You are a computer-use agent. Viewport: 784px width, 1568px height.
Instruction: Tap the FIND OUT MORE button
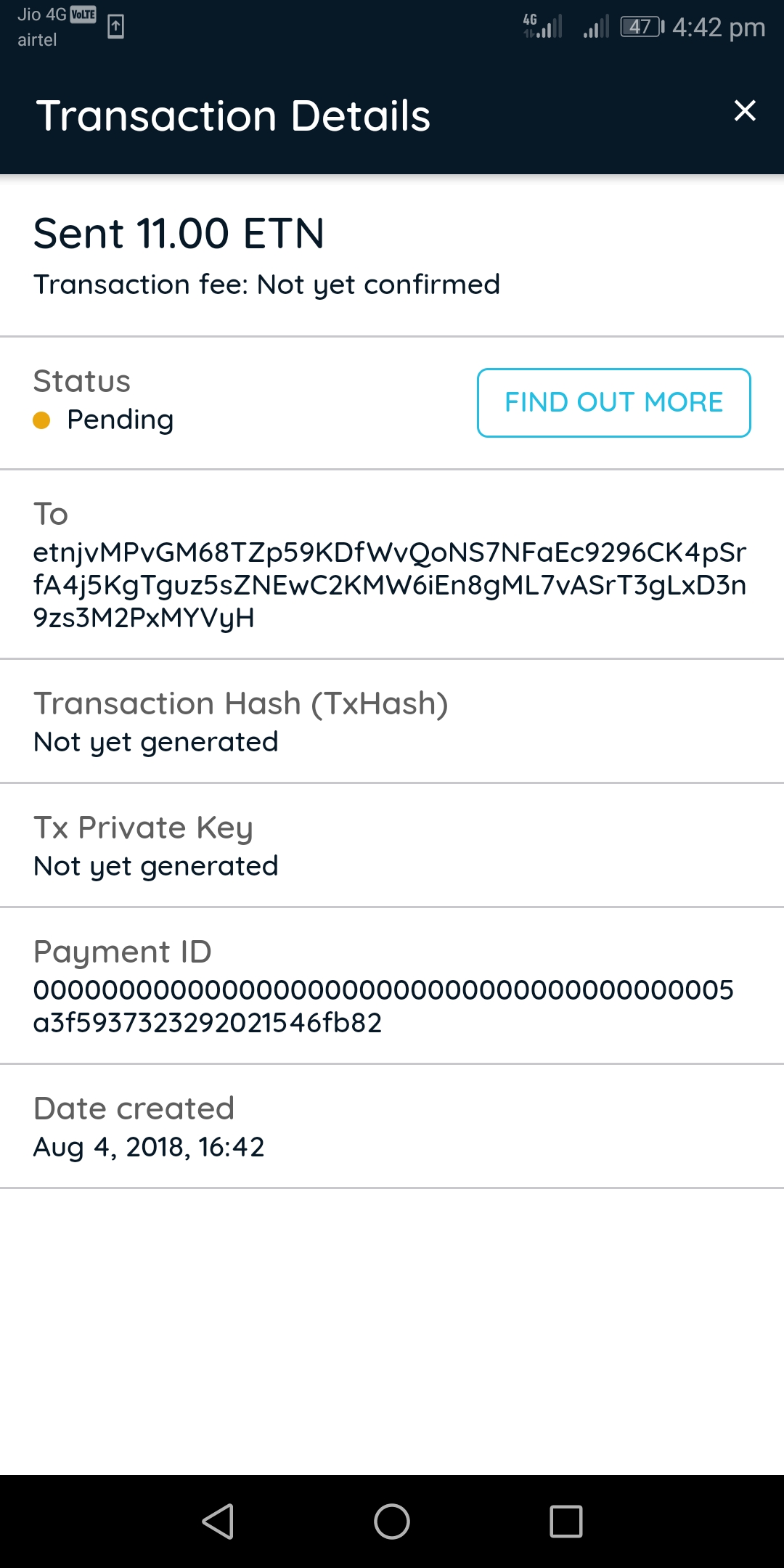pos(613,403)
